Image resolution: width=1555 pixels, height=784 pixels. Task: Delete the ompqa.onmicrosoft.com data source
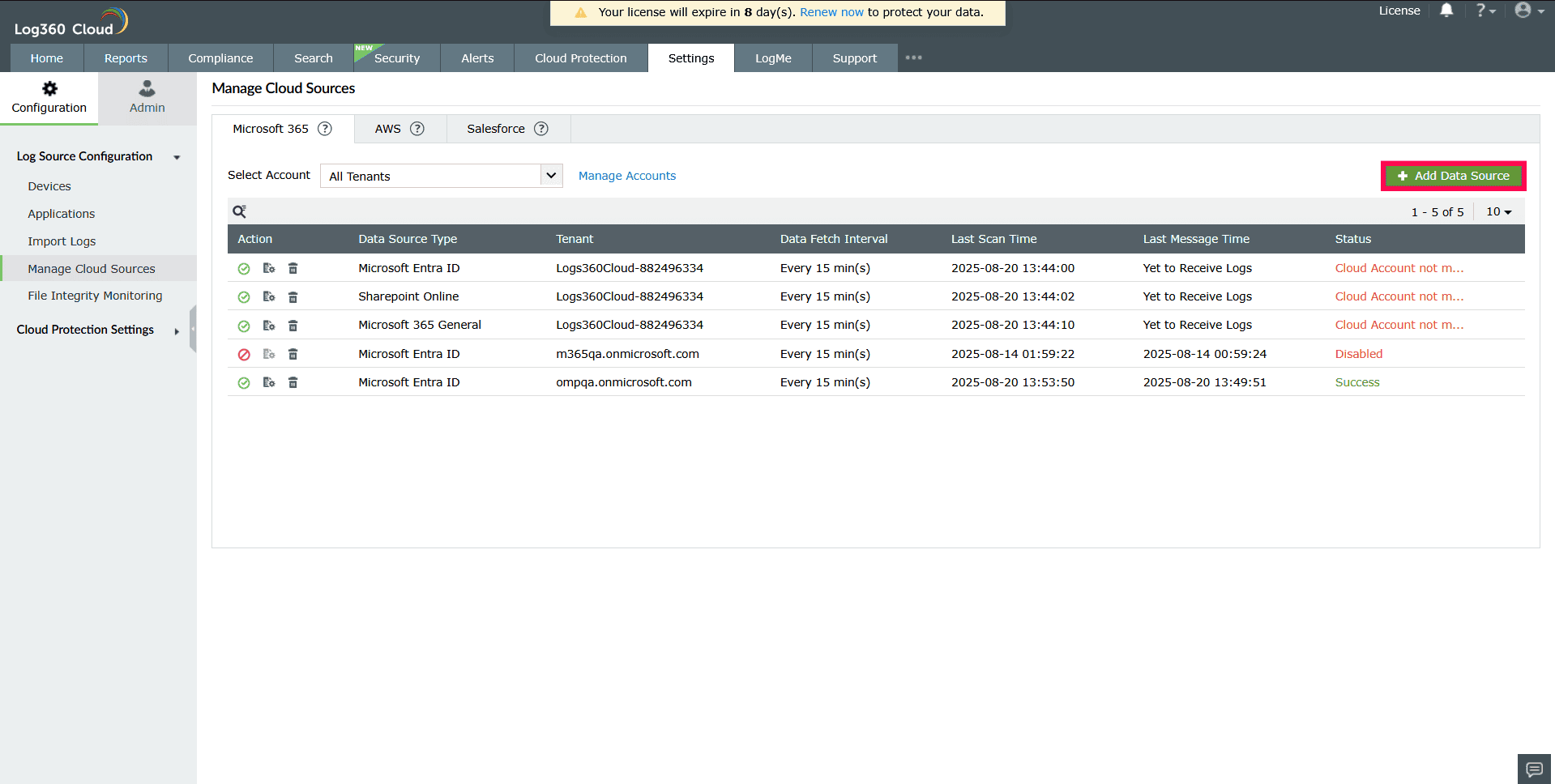coord(293,382)
